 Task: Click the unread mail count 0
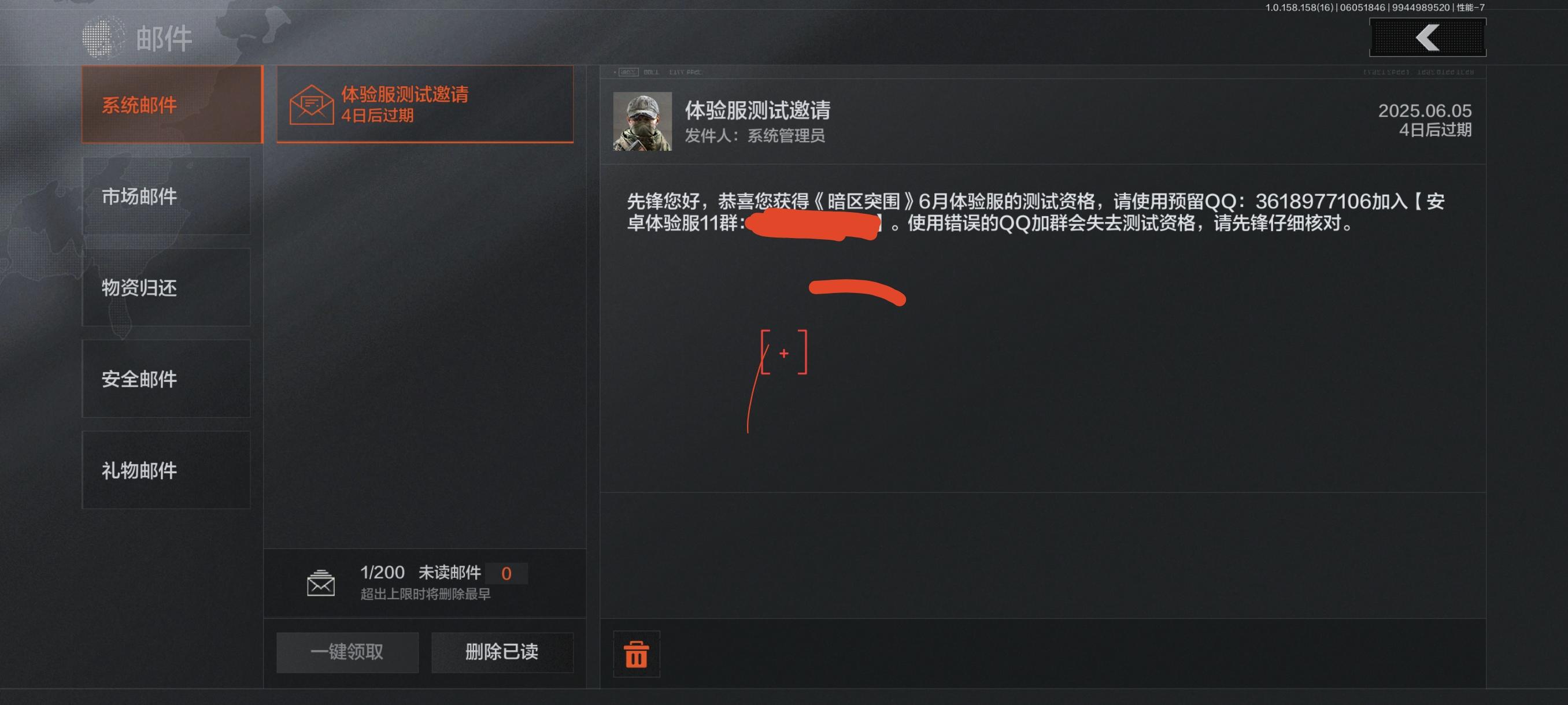click(506, 573)
